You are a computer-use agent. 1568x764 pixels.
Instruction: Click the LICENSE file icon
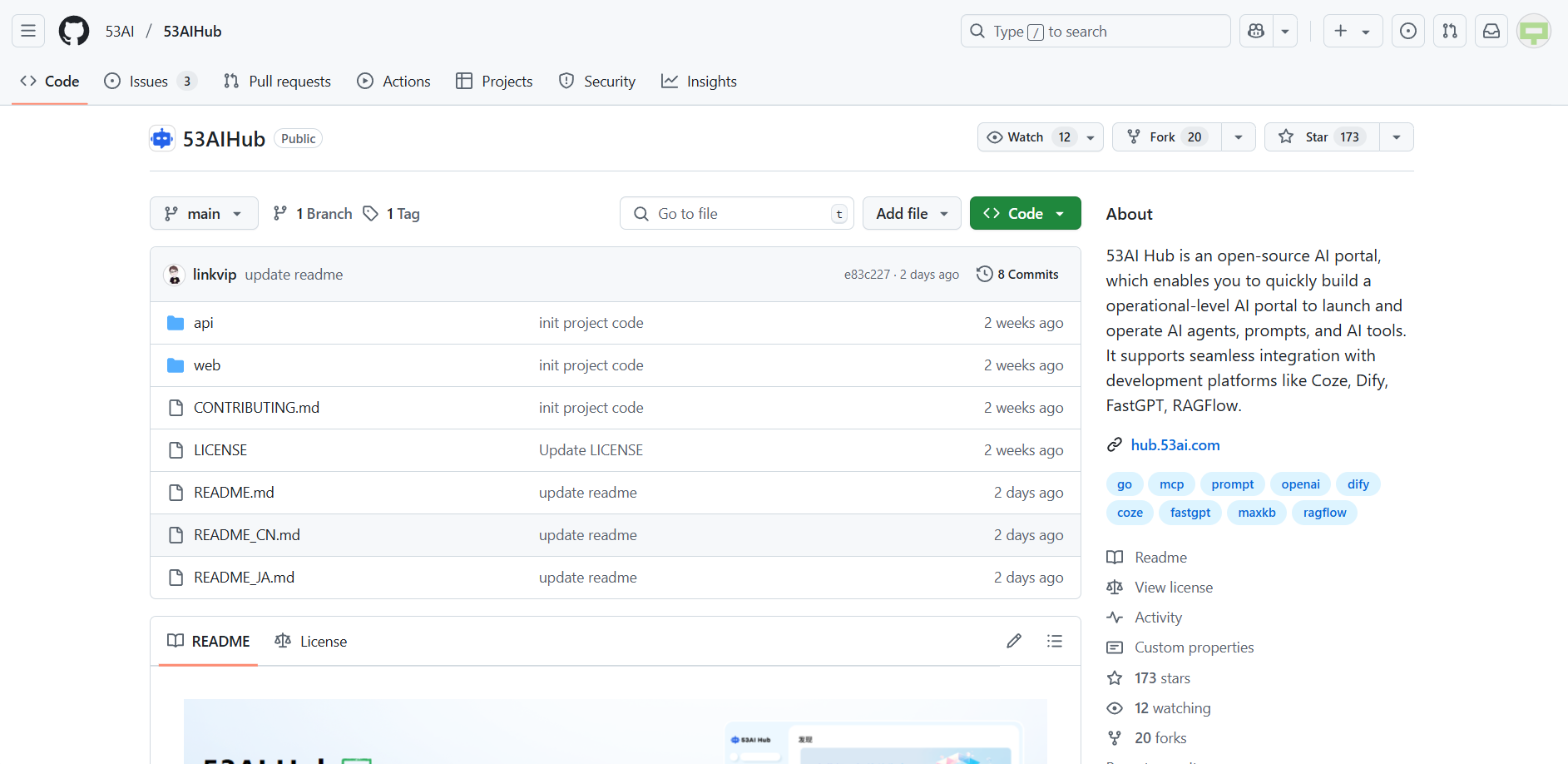coord(176,450)
